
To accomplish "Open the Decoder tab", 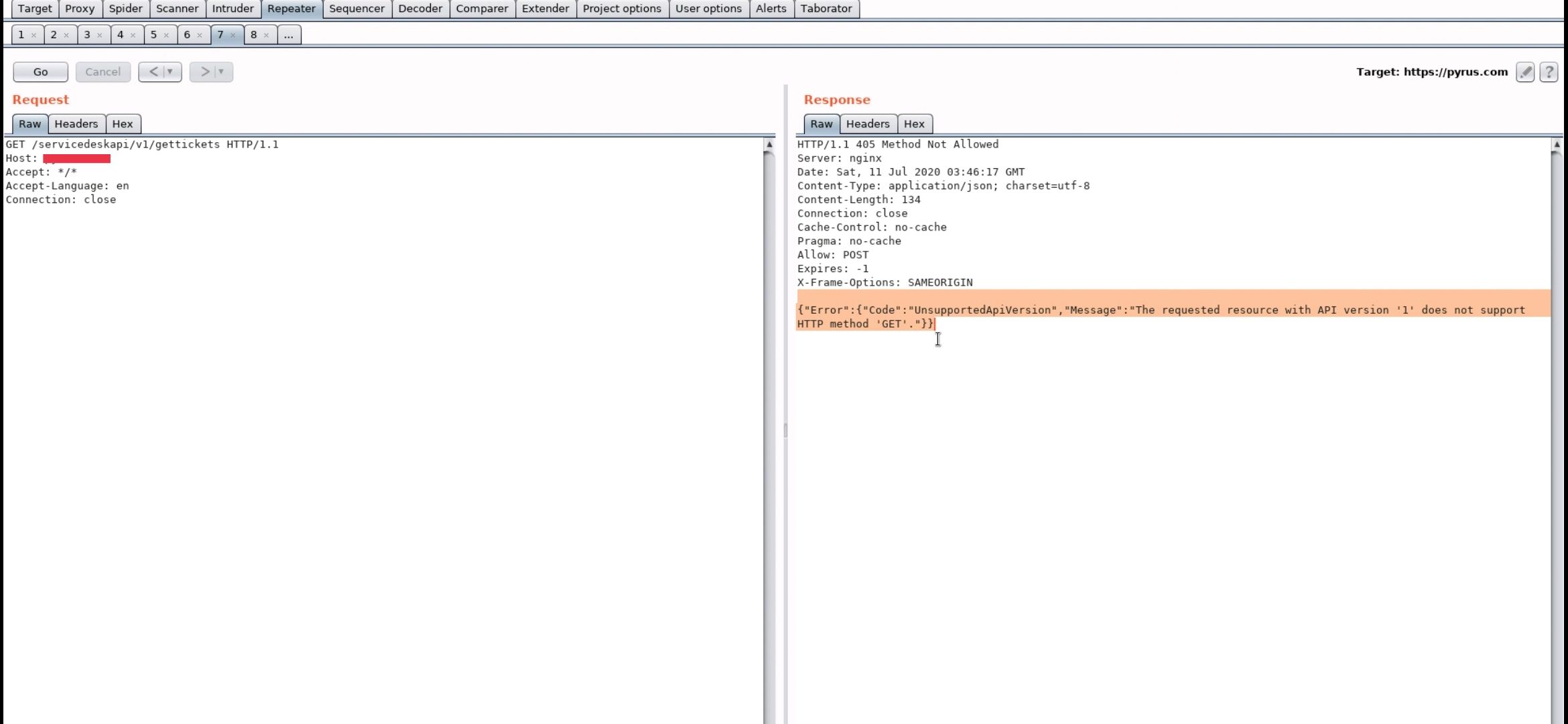I will (420, 9).
